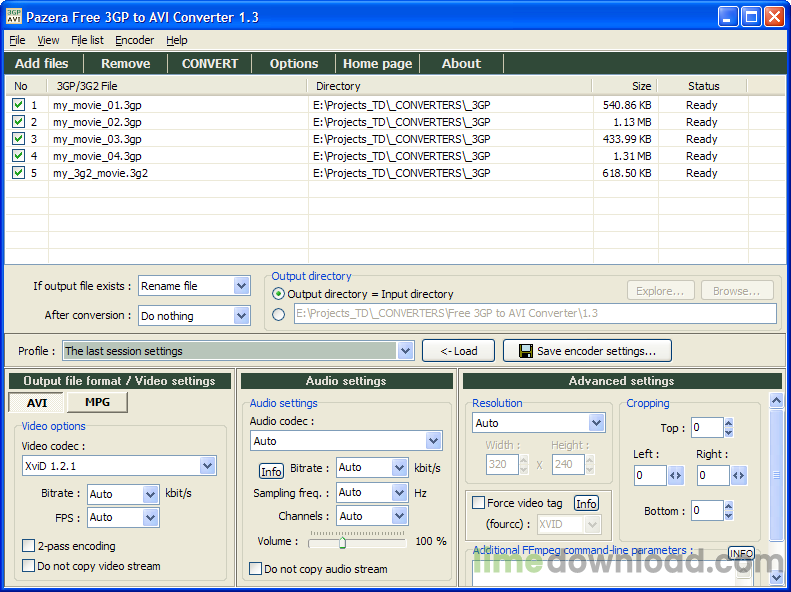The width and height of the screenshot is (791, 592).
Task: Enable 2-pass encoding checkbox
Action: pyautogui.click(x=29, y=546)
